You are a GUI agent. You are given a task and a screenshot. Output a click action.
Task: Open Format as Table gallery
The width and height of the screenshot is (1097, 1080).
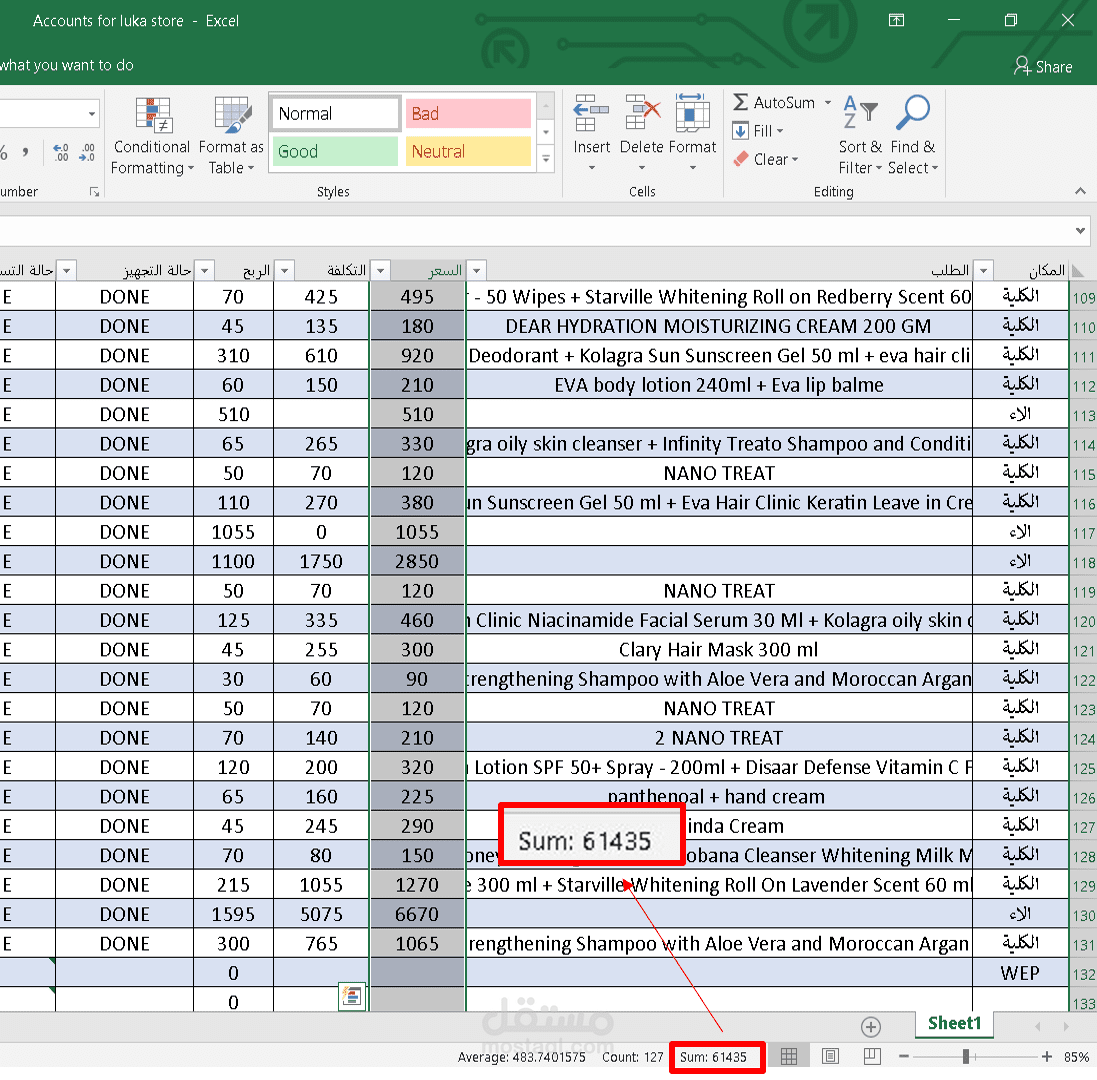coord(231,136)
